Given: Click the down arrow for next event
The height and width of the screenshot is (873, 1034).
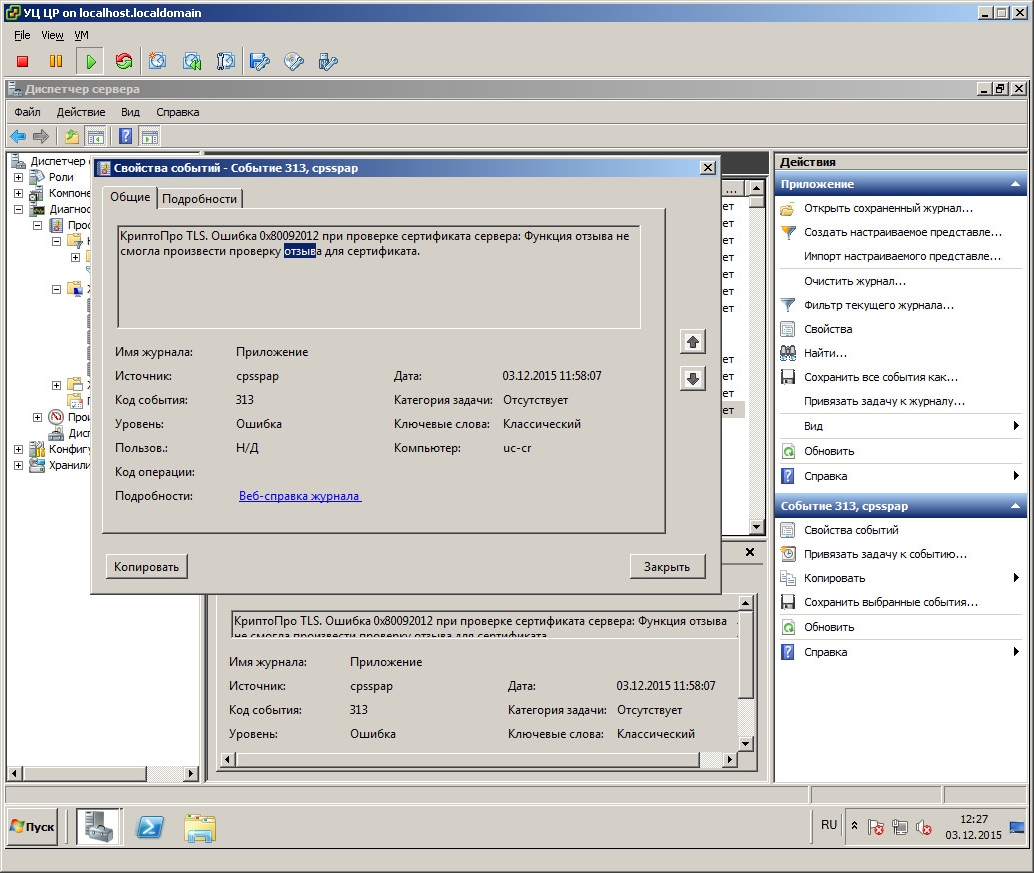Looking at the screenshot, I should click(x=692, y=378).
